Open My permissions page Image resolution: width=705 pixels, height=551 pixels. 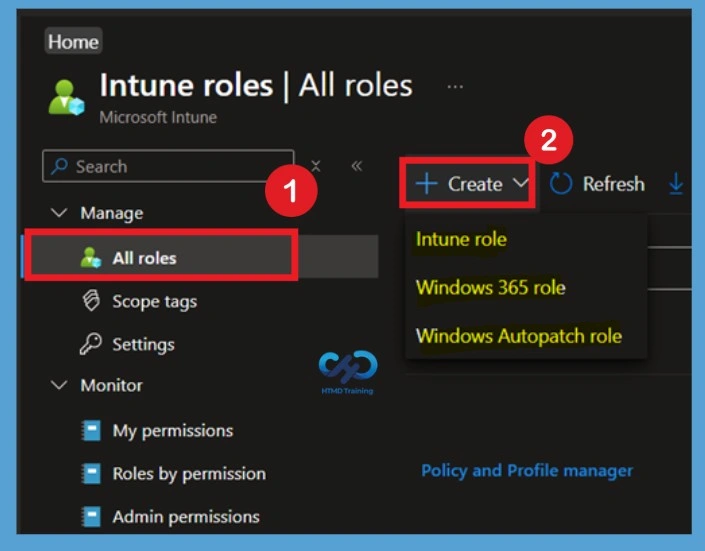(x=173, y=430)
